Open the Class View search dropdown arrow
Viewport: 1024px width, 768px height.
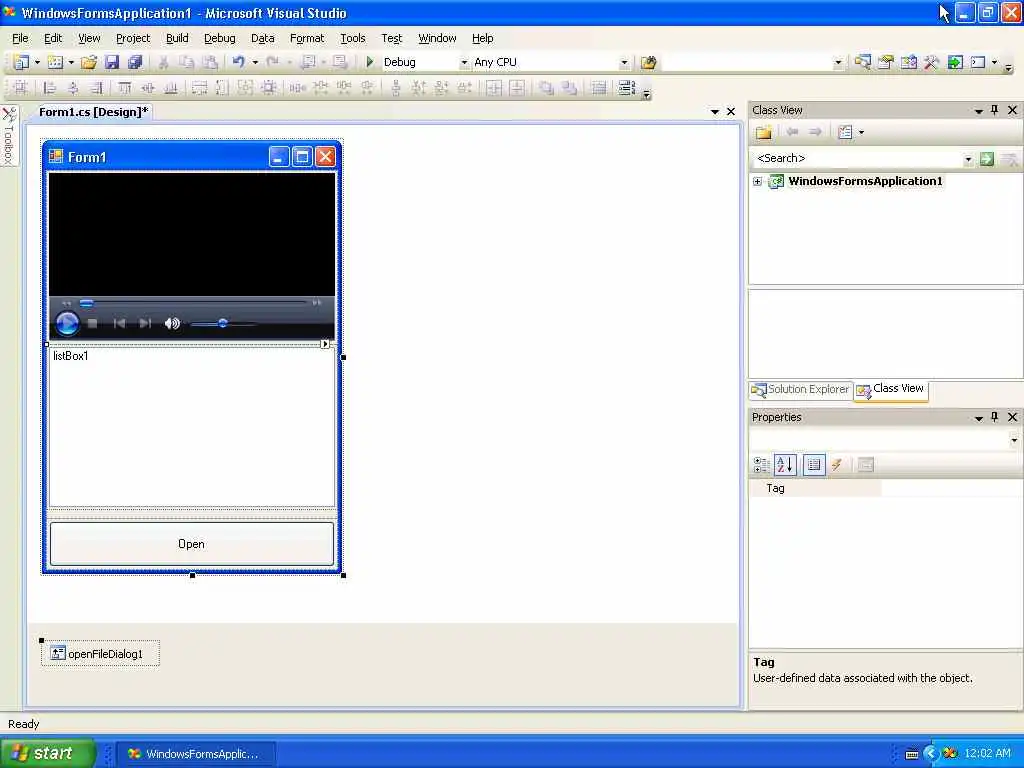(x=968, y=159)
